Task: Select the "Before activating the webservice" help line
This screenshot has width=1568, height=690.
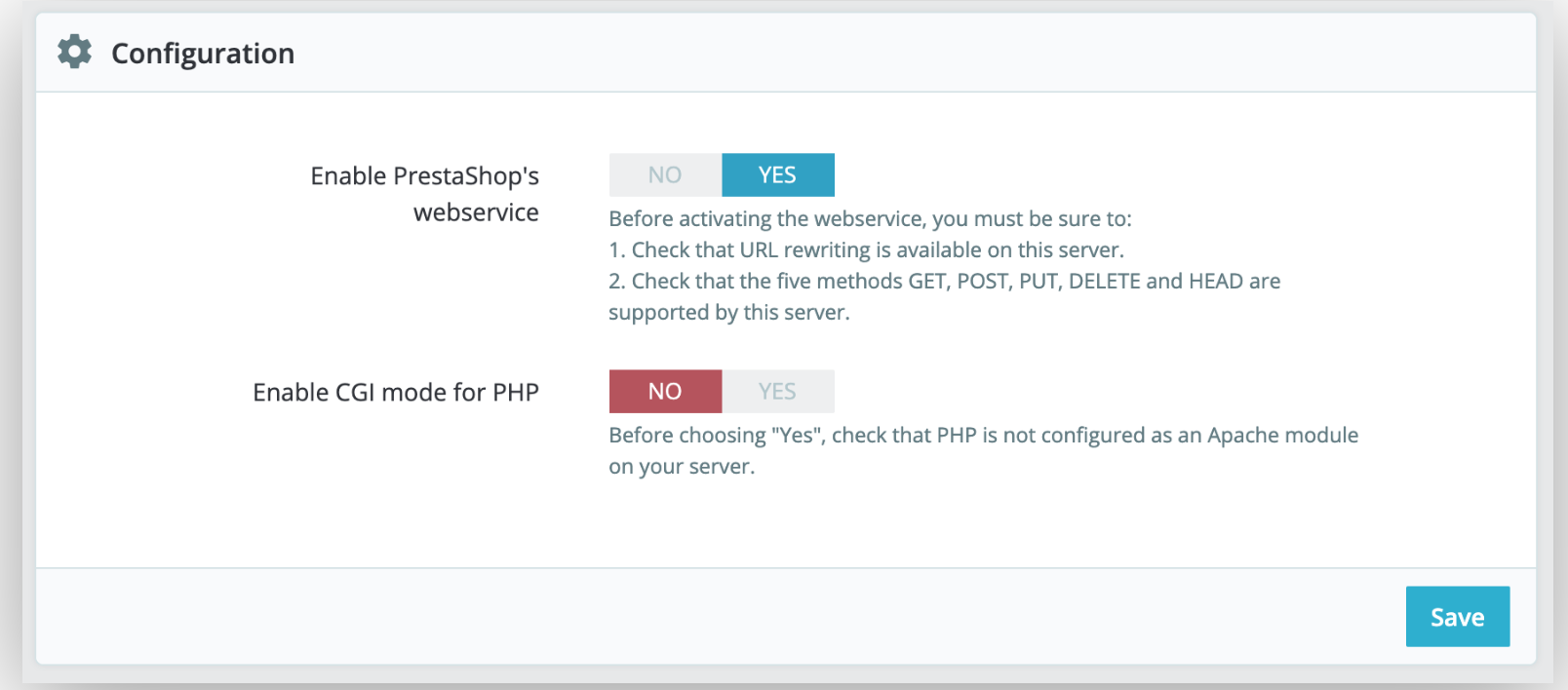Action: pyautogui.click(x=870, y=218)
